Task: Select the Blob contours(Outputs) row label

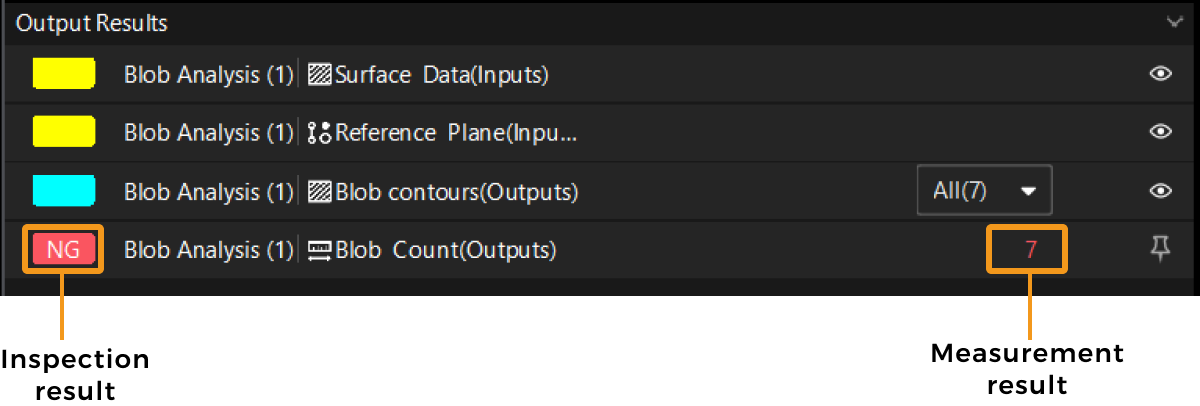Action: [x=457, y=191]
